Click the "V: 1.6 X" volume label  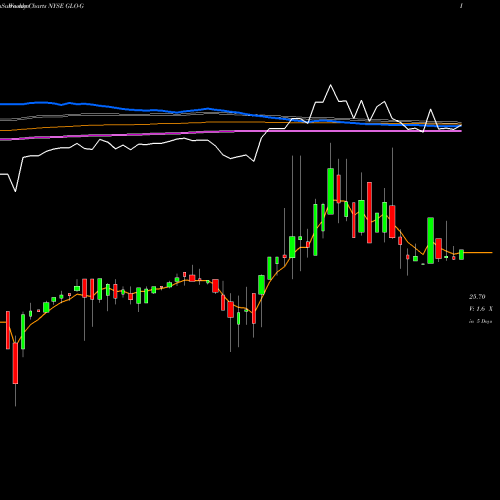[481, 309]
